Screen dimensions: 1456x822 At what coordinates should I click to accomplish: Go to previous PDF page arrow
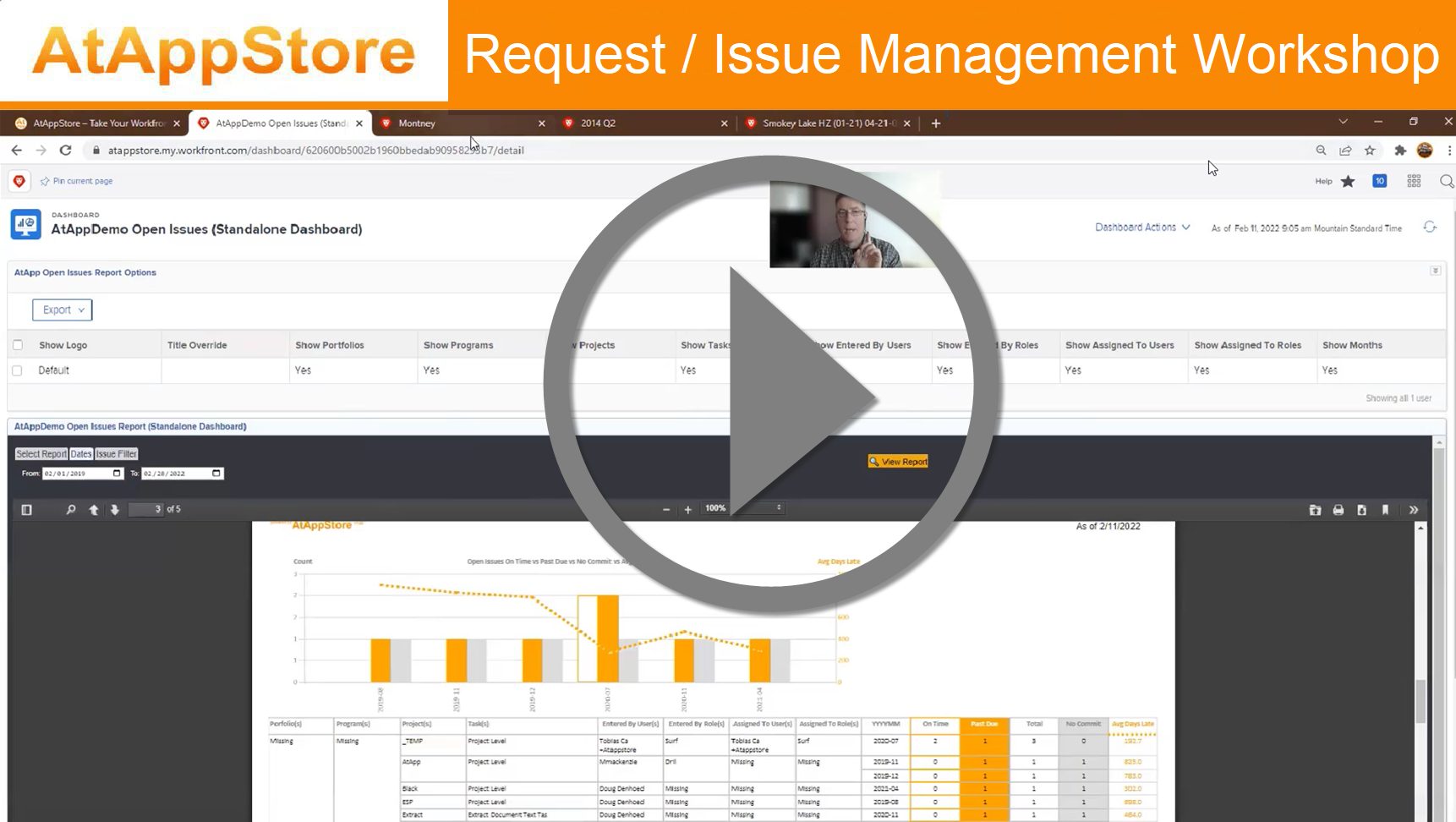point(94,510)
